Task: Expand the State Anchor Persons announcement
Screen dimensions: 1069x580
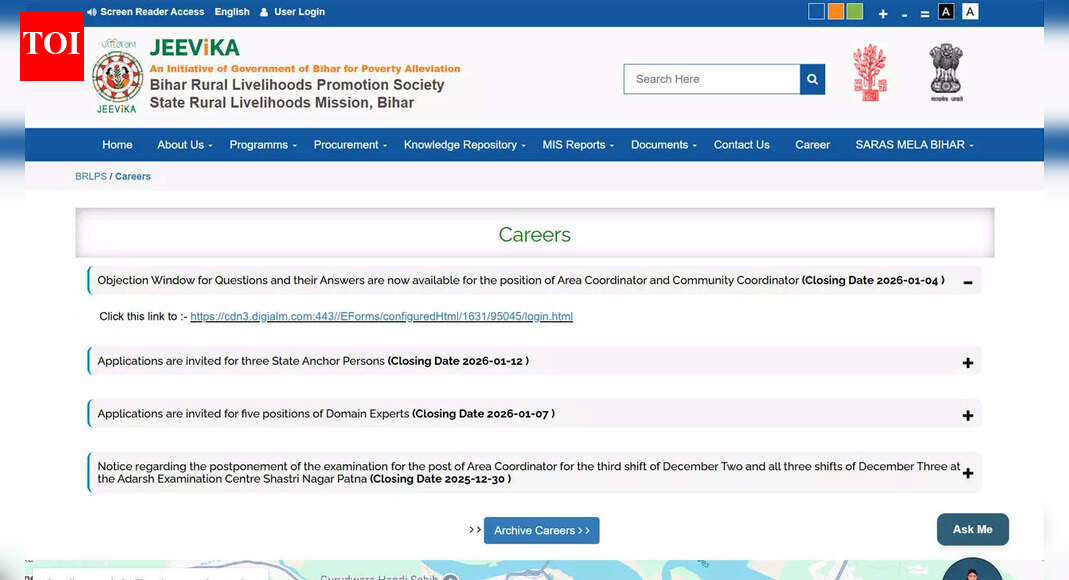Action: [x=967, y=363]
